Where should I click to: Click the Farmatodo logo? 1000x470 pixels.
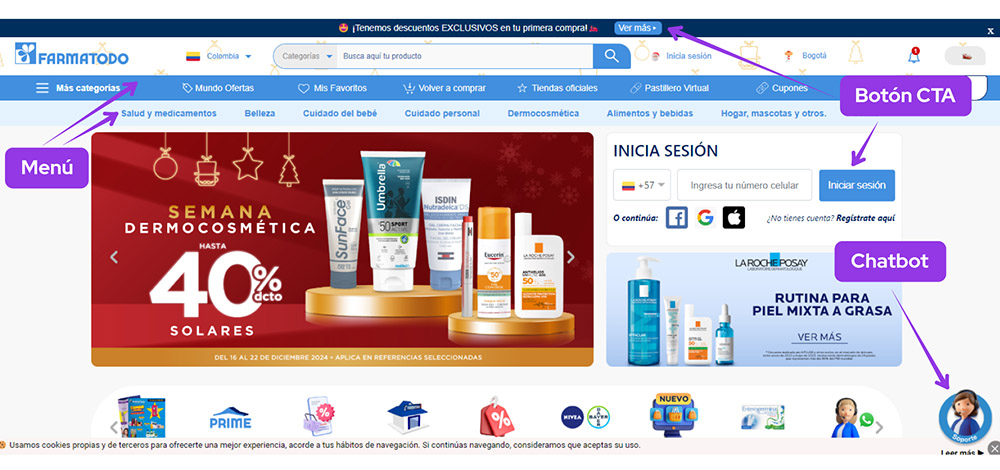point(71,55)
